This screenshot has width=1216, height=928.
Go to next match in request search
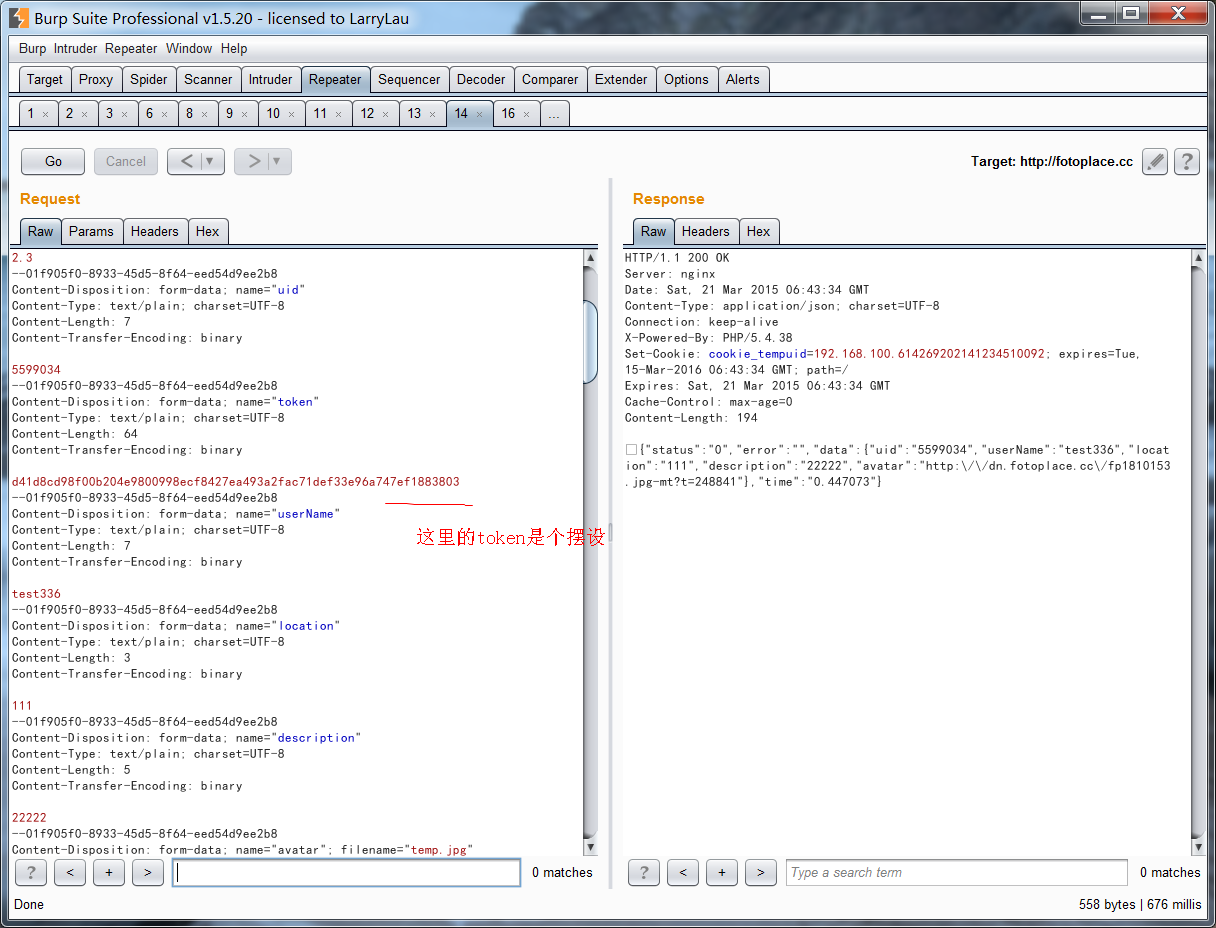coord(148,873)
